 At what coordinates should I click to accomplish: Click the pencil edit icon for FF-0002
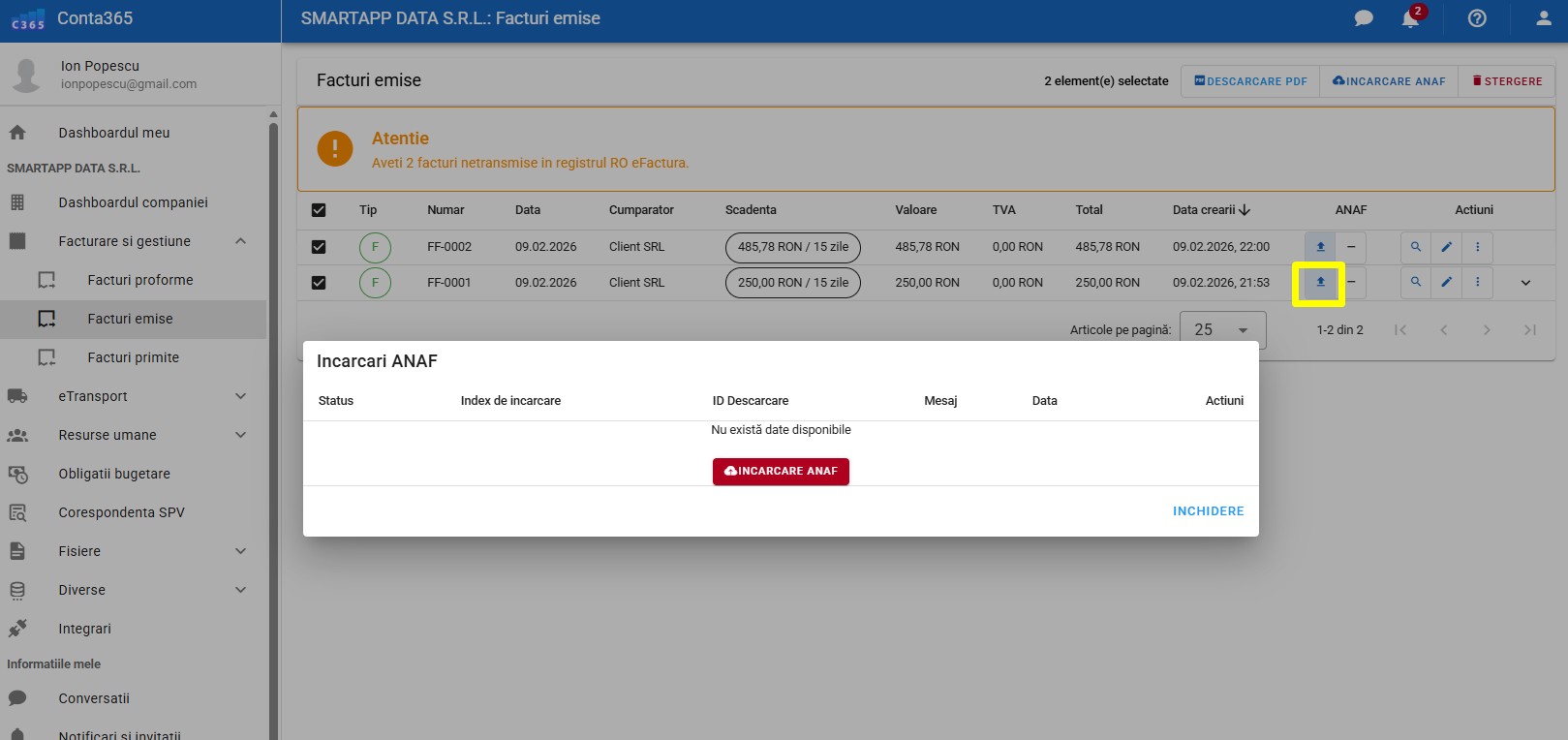point(1446,247)
